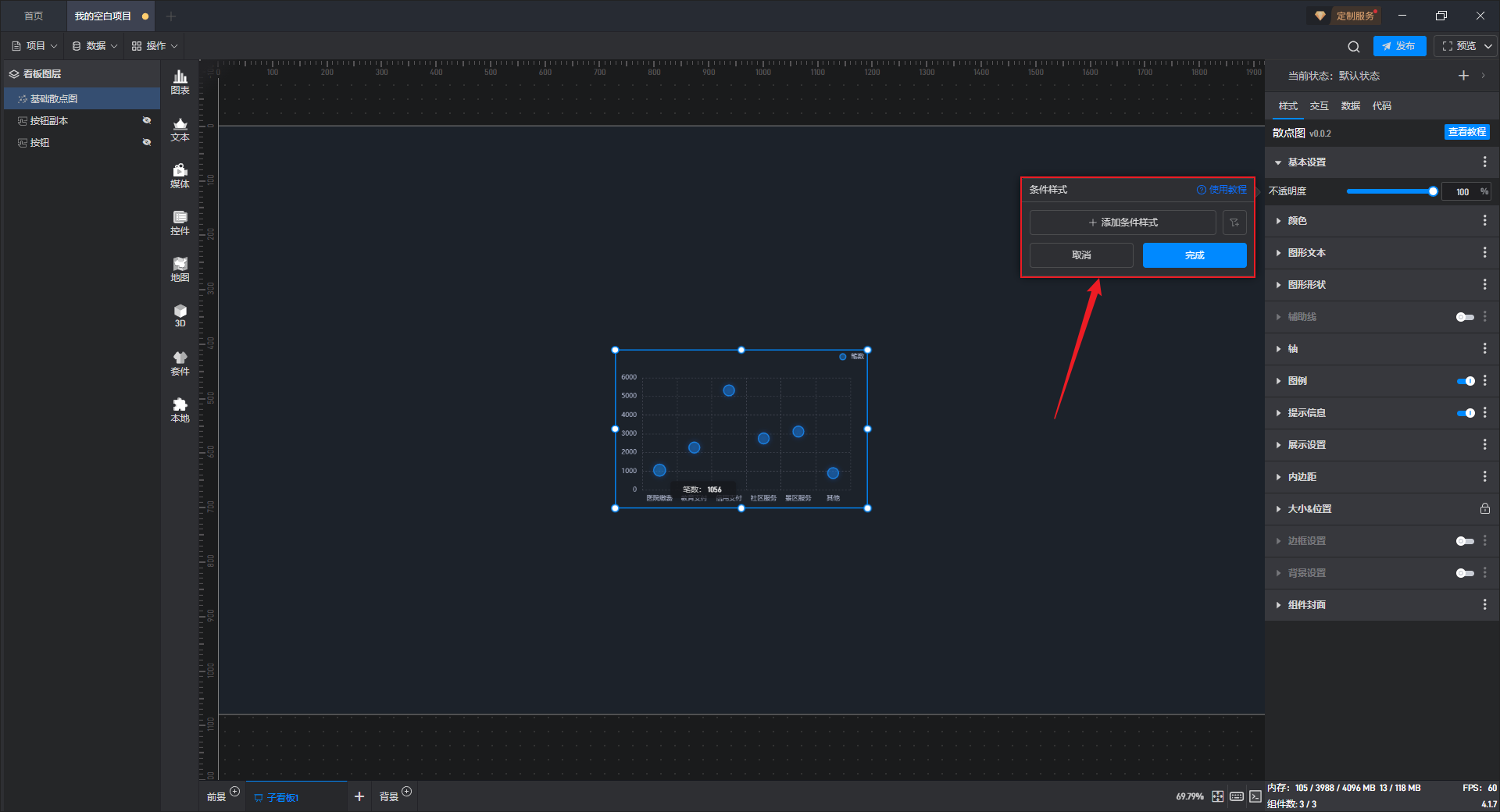
Task: Expand the 图形文本 section
Action: point(1278,253)
